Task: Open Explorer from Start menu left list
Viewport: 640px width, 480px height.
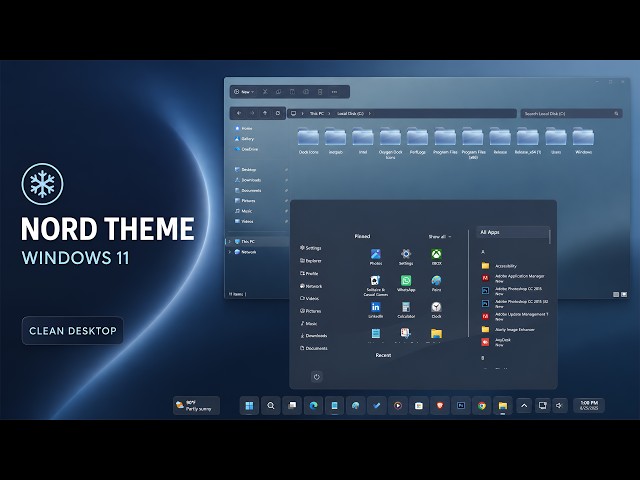Action: [x=311, y=260]
